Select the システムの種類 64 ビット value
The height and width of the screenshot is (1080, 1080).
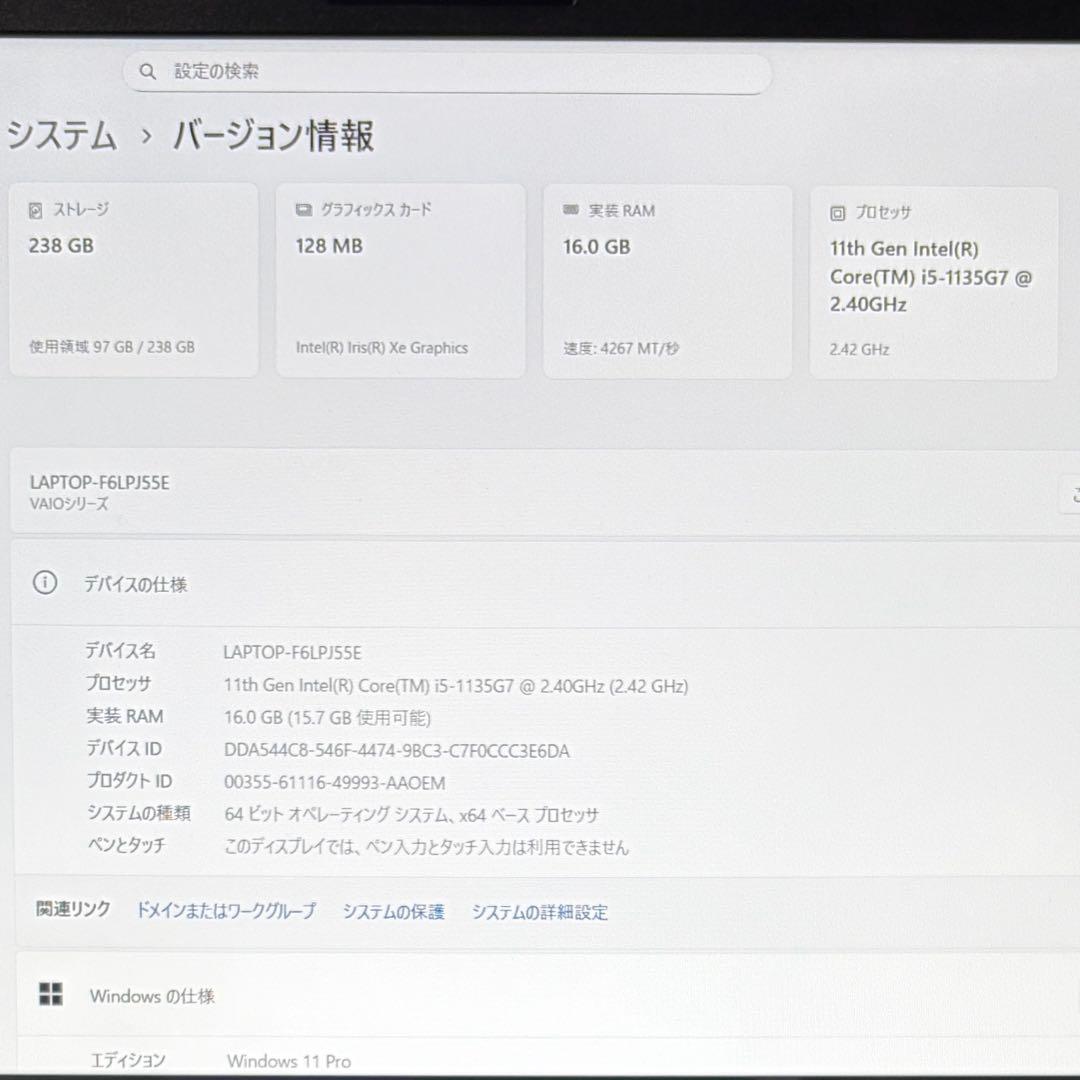pos(411,815)
